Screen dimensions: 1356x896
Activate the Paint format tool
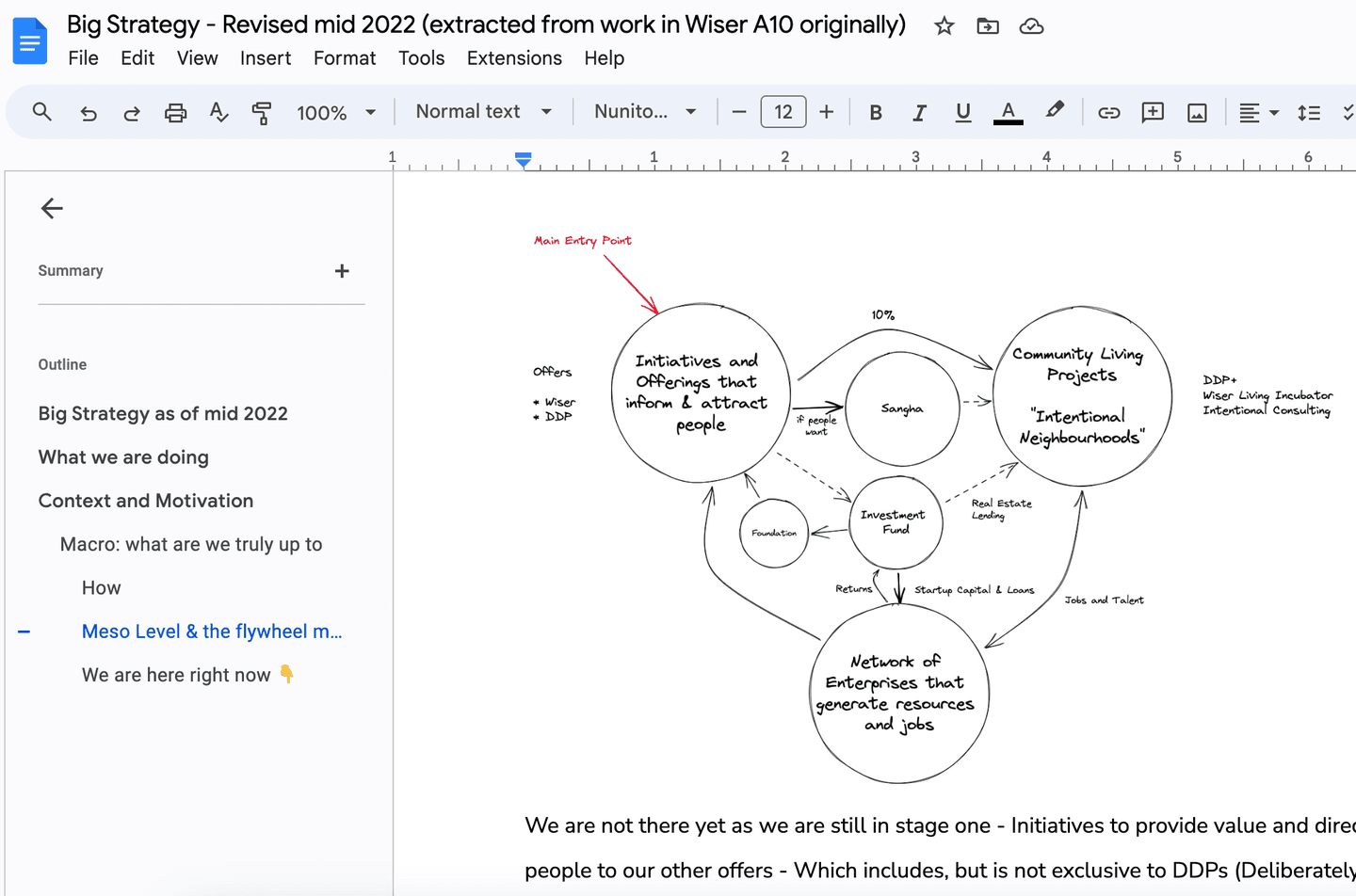point(261,111)
